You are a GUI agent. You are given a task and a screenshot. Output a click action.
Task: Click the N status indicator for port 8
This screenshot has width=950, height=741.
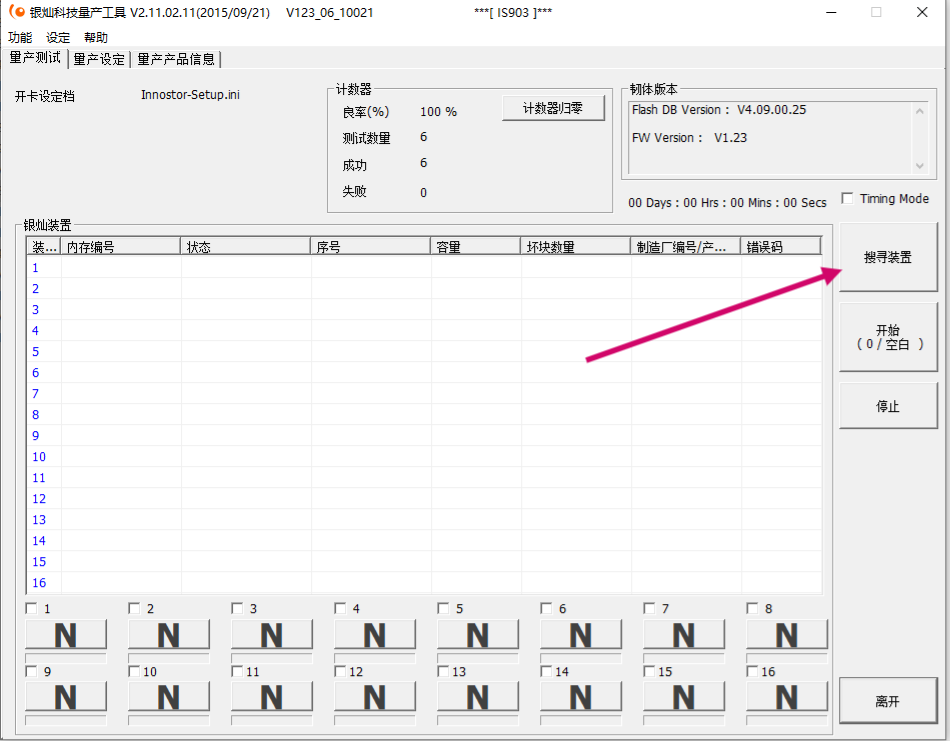(786, 633)
